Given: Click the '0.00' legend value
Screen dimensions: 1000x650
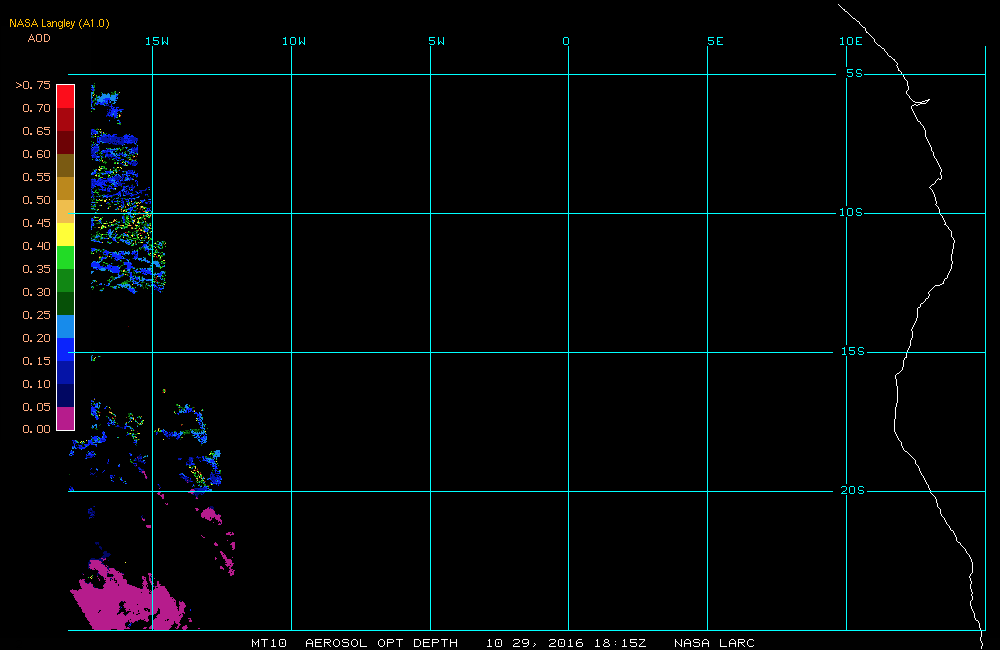Looking at the screenshot, I should click(x=36, y=429).
